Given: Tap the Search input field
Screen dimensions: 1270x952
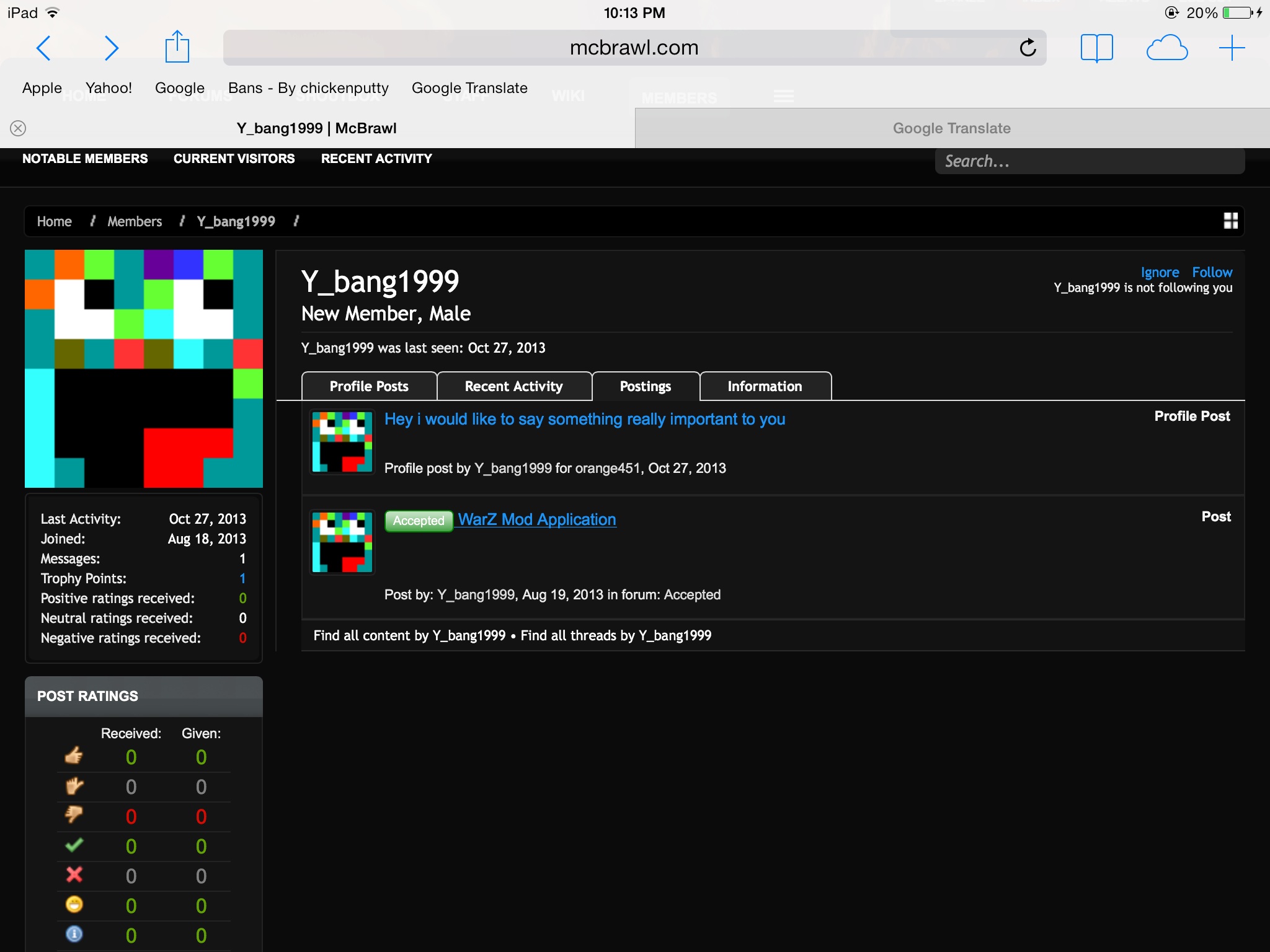Looking at the screenshot, I should (x=1089, y=161).
